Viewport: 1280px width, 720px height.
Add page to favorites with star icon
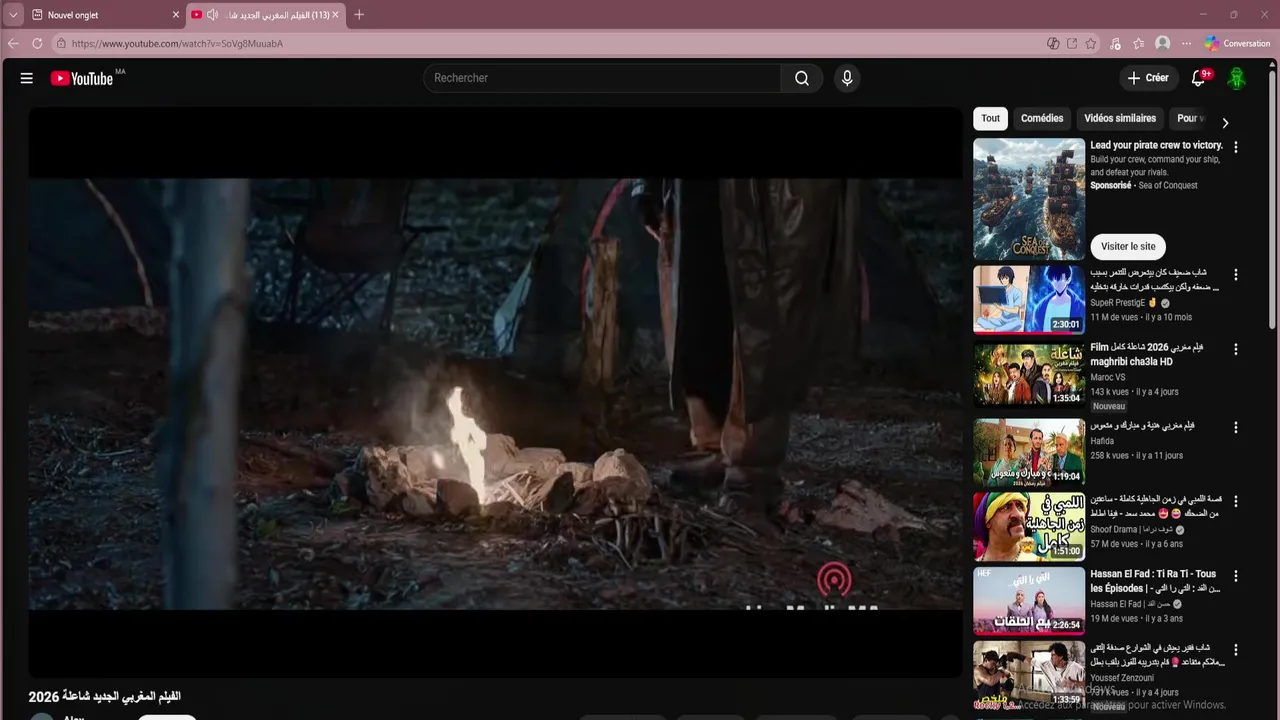[x=1091, y=43]
